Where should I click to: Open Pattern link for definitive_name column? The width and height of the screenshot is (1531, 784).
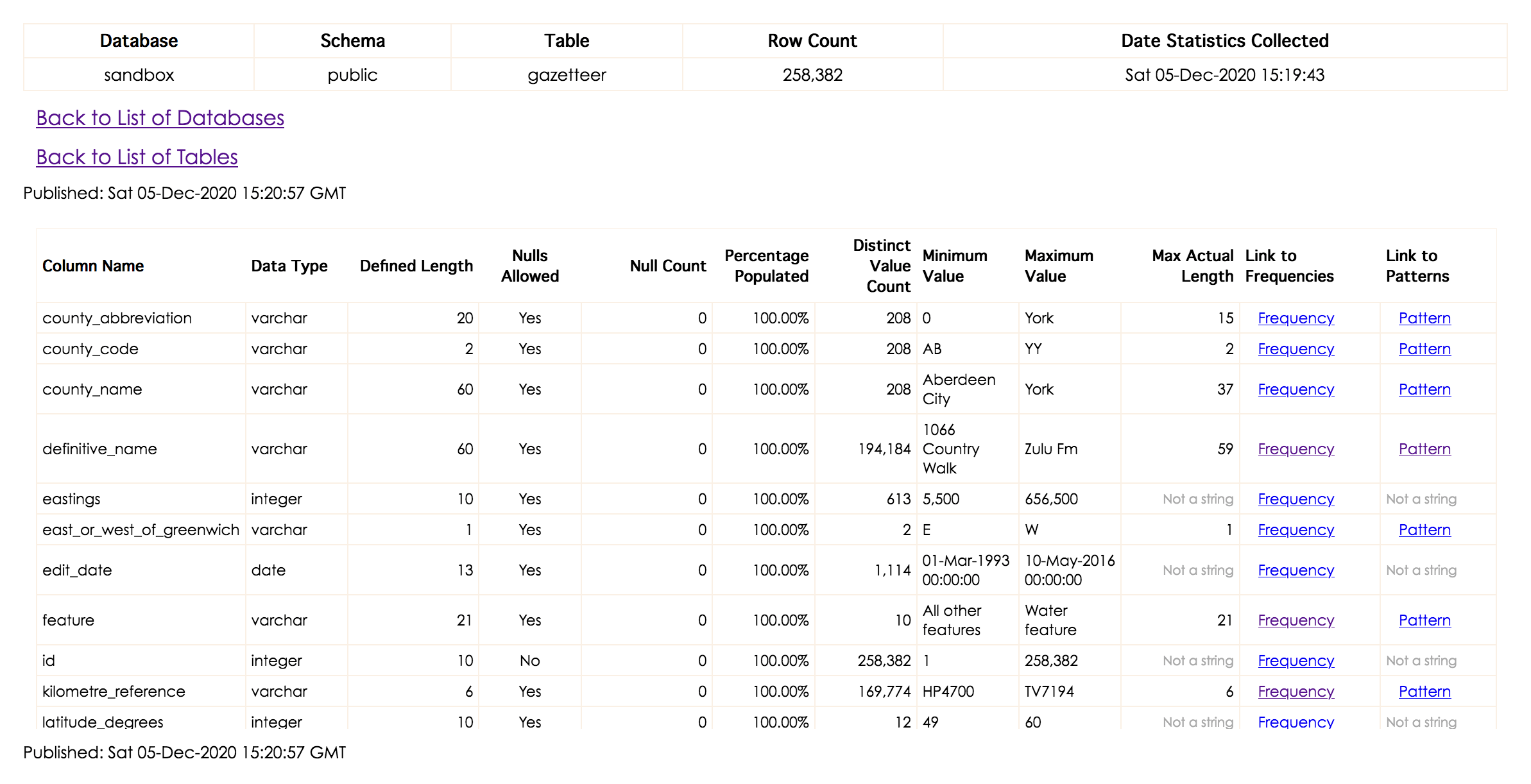tap(1424, 448)
